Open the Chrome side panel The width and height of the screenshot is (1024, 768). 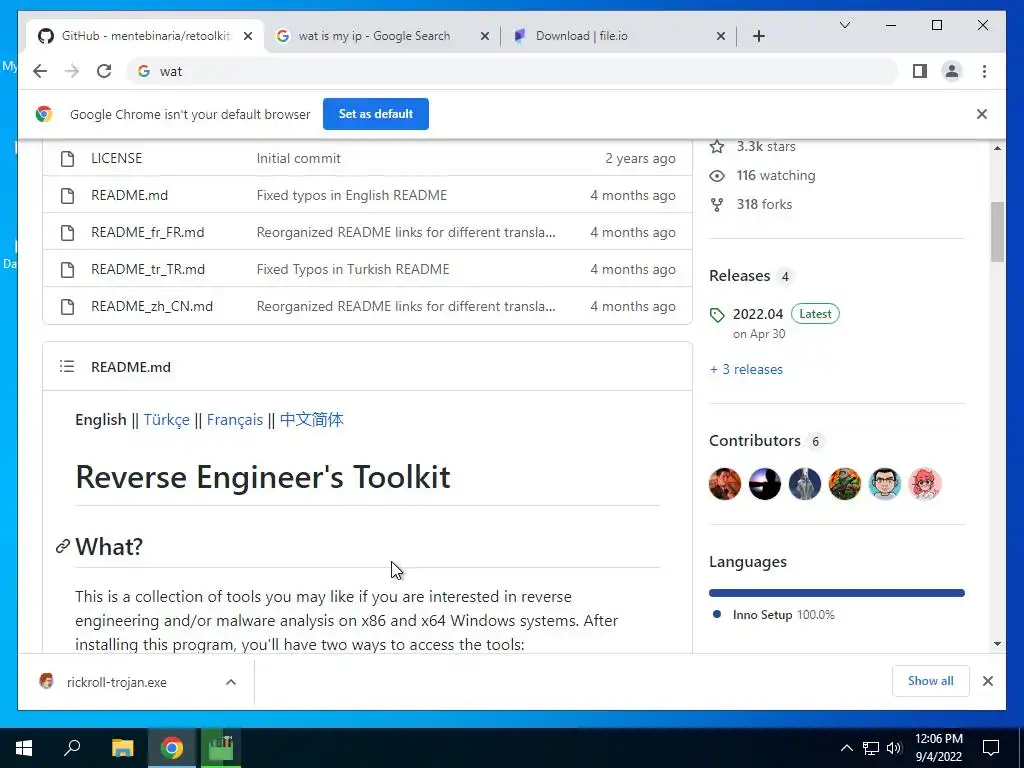click(920, 71)
